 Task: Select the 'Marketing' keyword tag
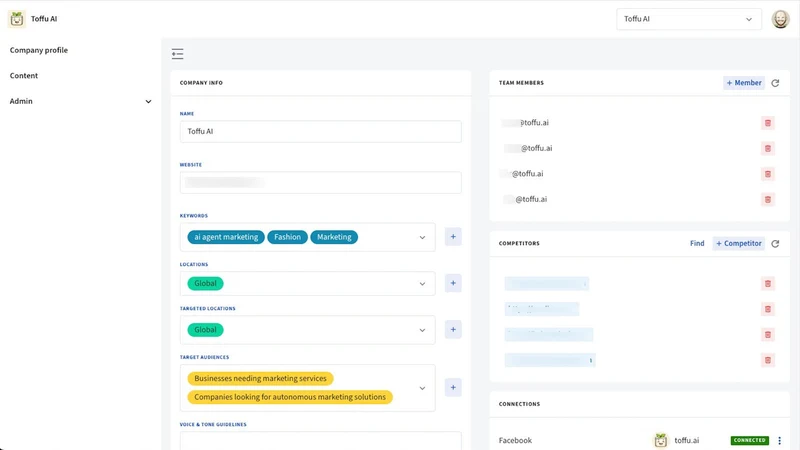[x=334, y=237]
